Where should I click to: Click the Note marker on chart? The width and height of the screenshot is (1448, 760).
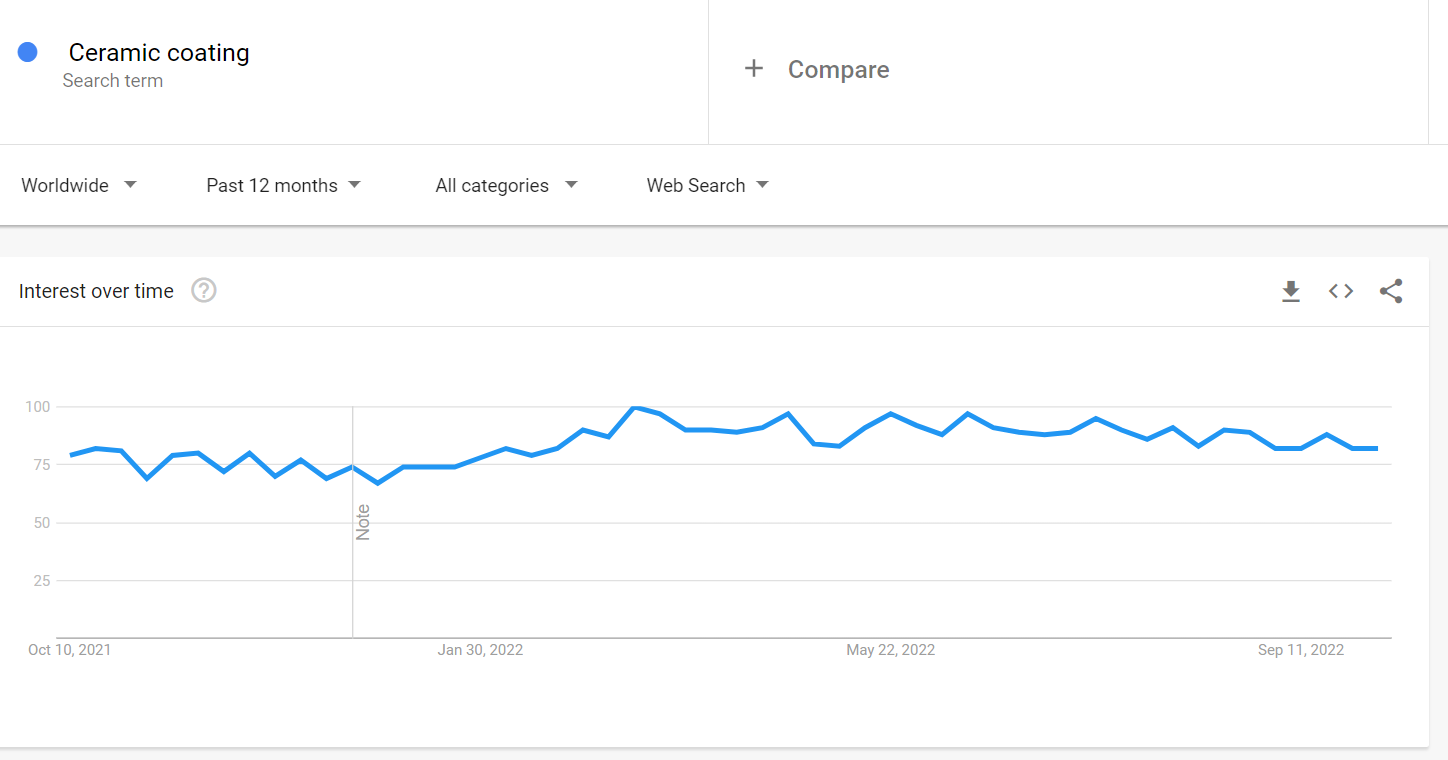click(363, 522)
